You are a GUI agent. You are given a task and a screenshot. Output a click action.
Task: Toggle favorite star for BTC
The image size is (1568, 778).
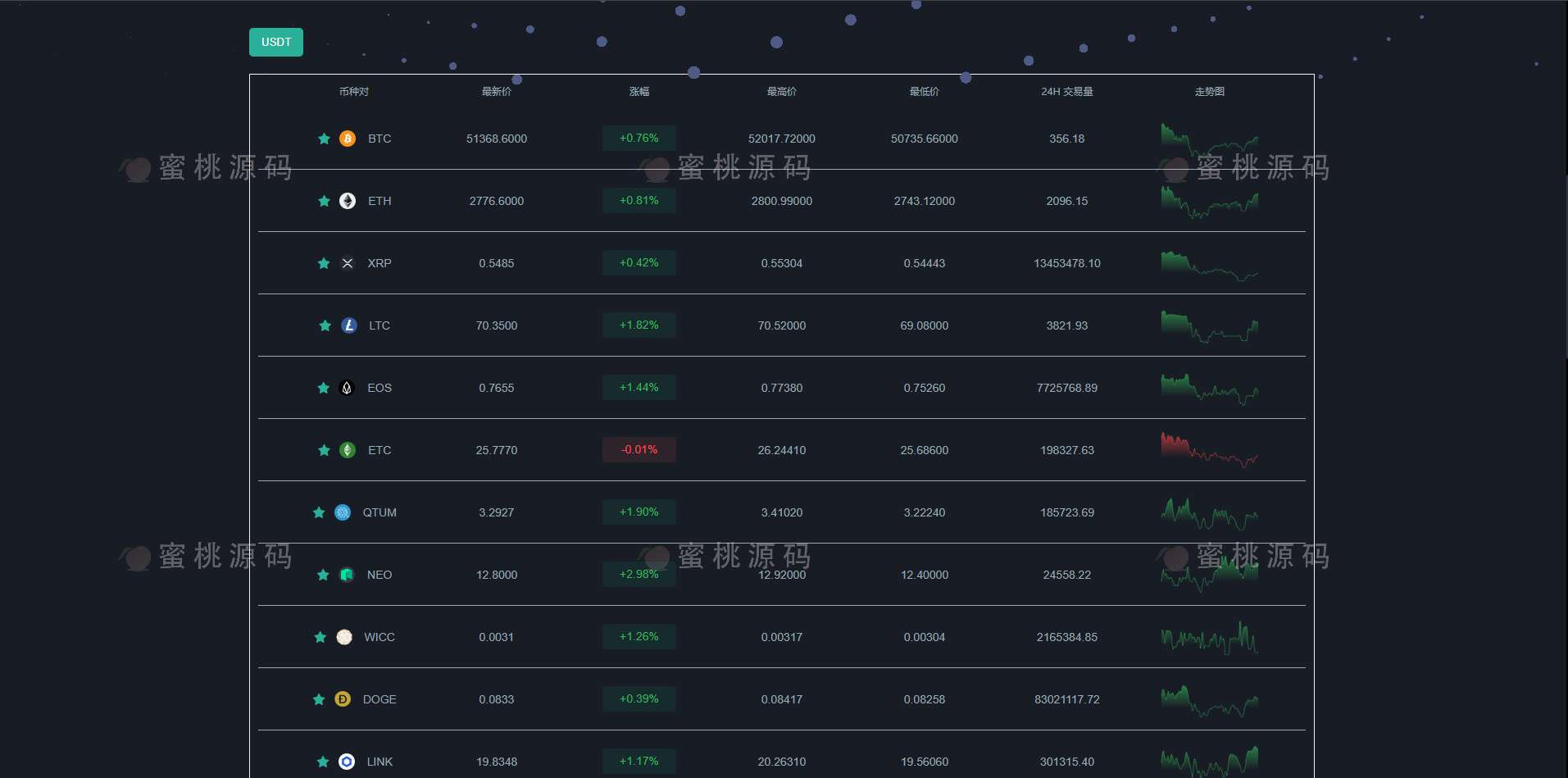tap(324, 139)
